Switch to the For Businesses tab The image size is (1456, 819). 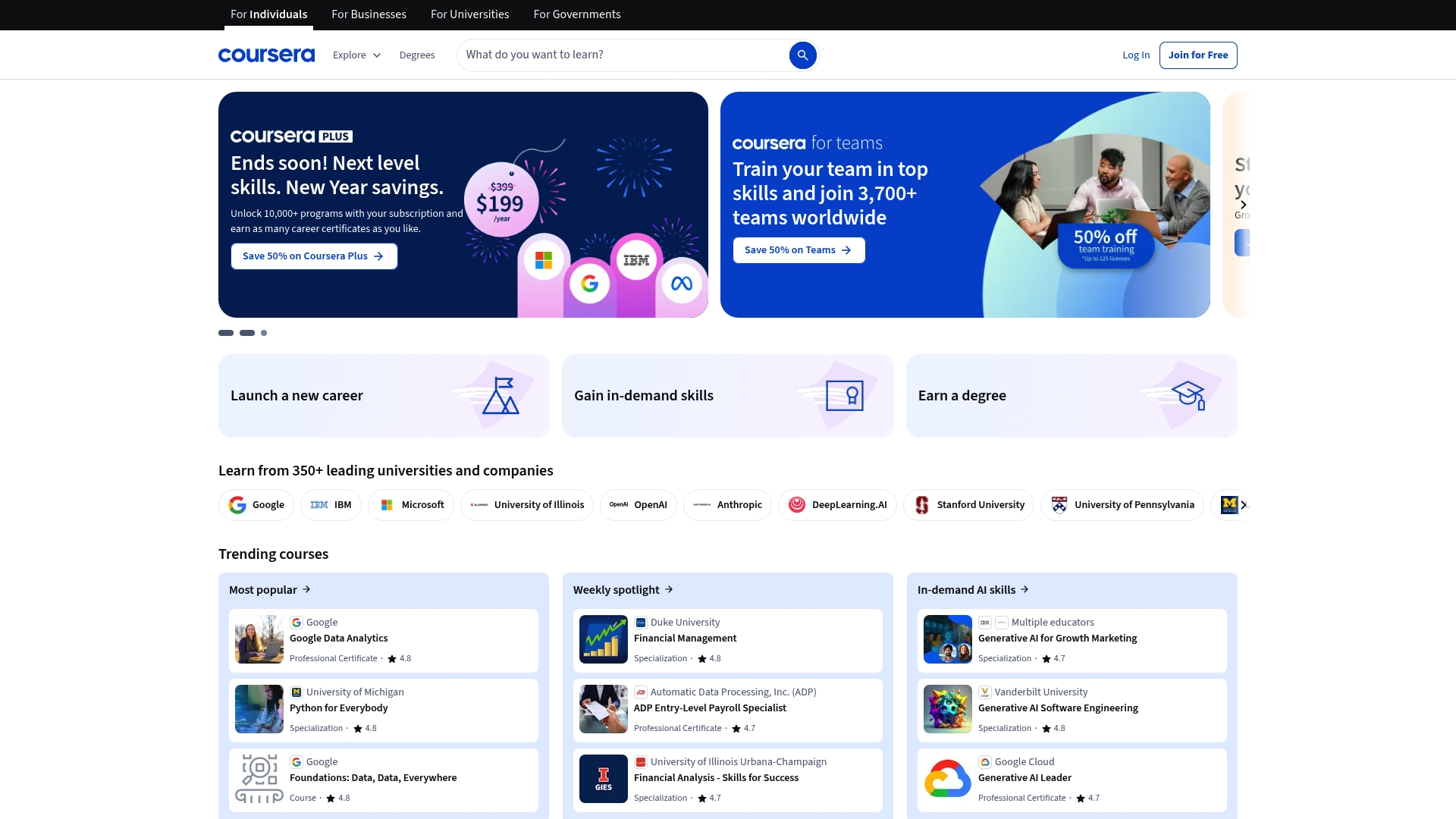(x=369, y=14)
